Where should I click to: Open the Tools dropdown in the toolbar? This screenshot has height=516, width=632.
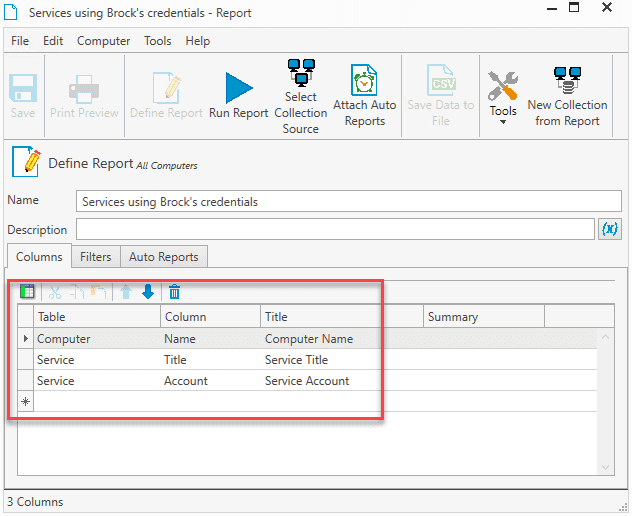503,98
